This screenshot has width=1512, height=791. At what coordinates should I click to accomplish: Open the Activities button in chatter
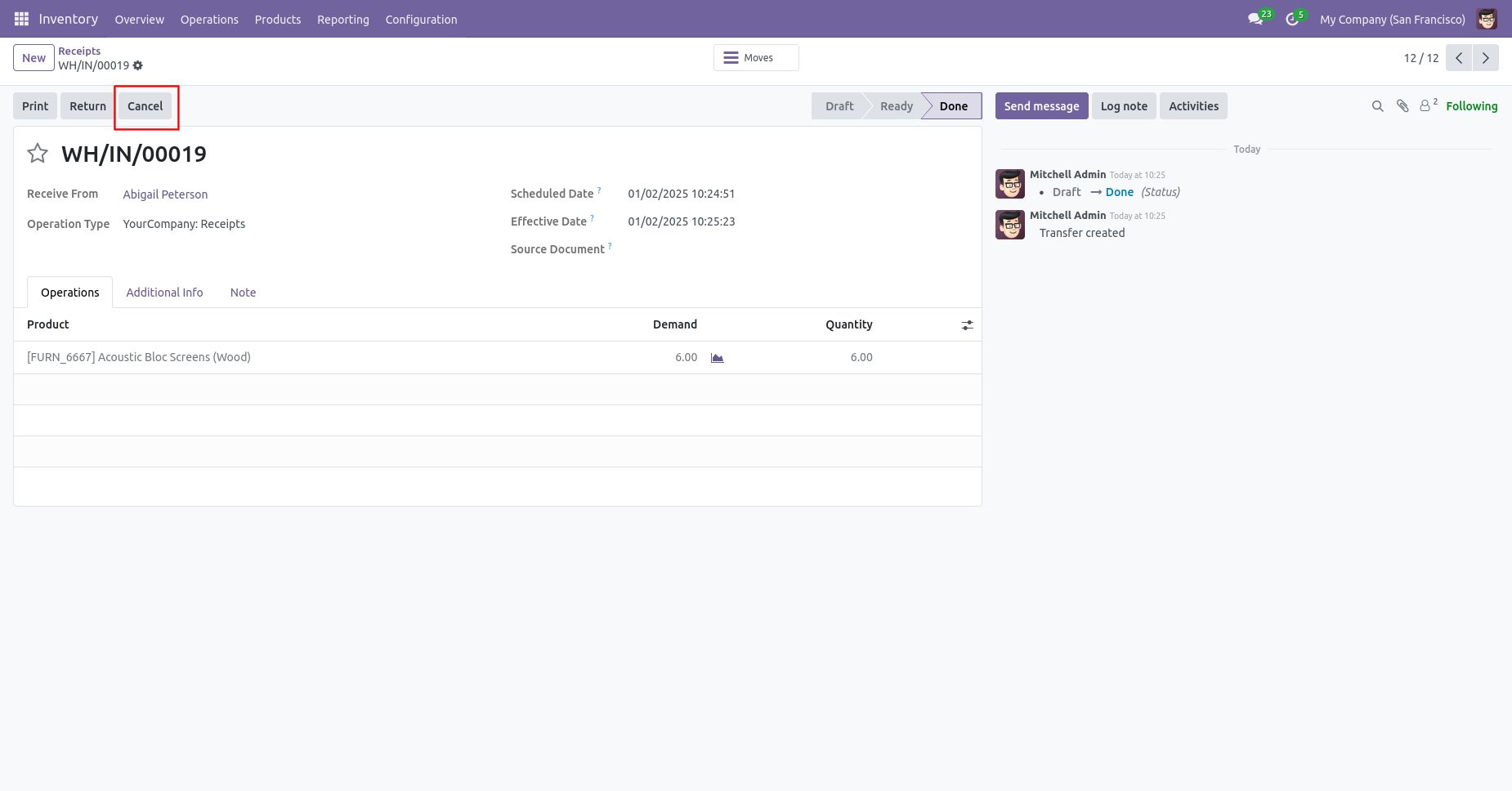[1193, 106]
